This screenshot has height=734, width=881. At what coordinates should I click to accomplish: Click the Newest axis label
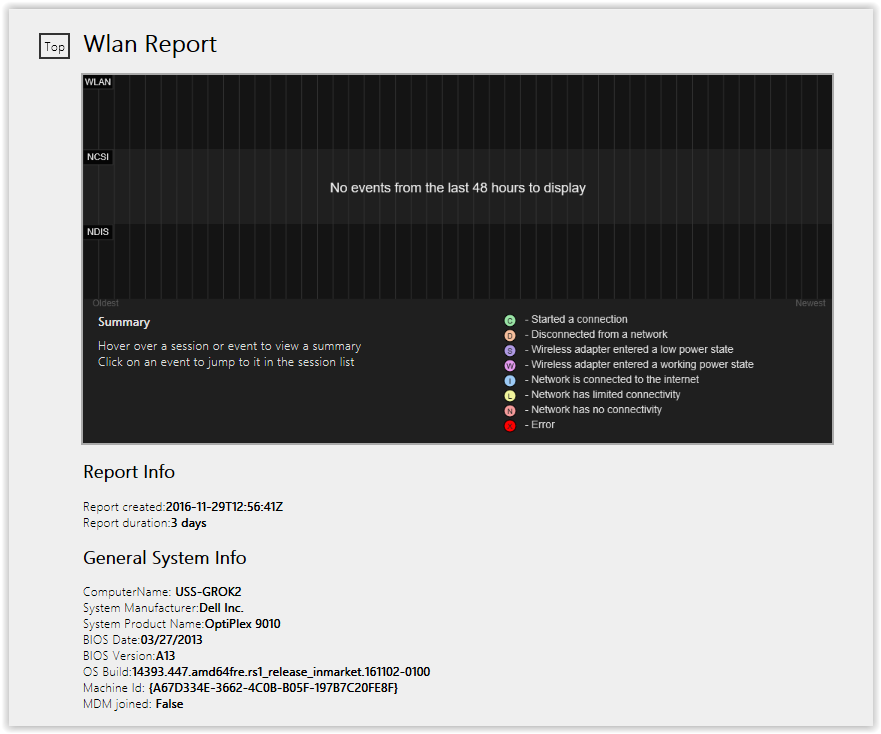coord(810,303)
